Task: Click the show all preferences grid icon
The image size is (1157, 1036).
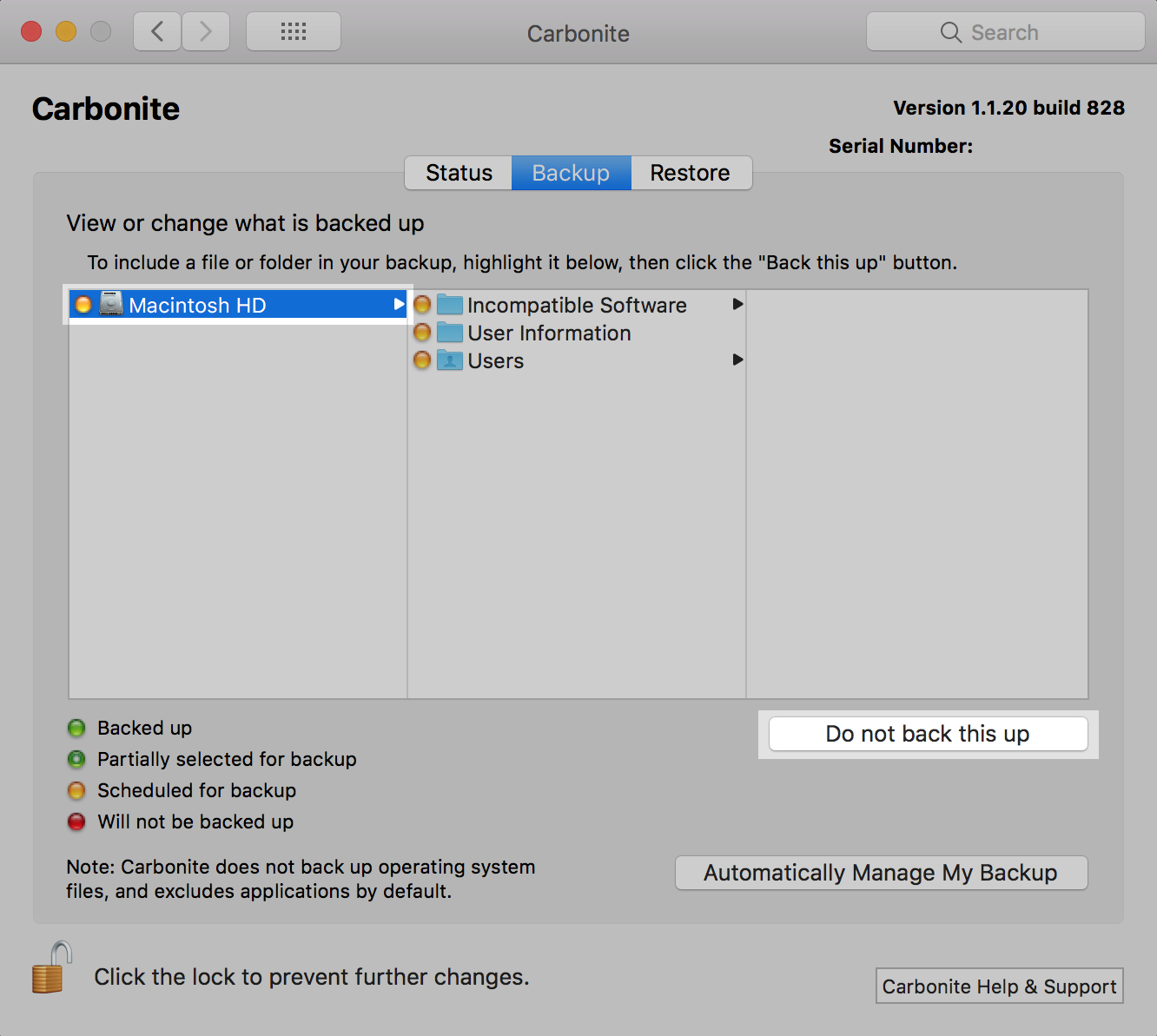Action: [x=294, y=32]
